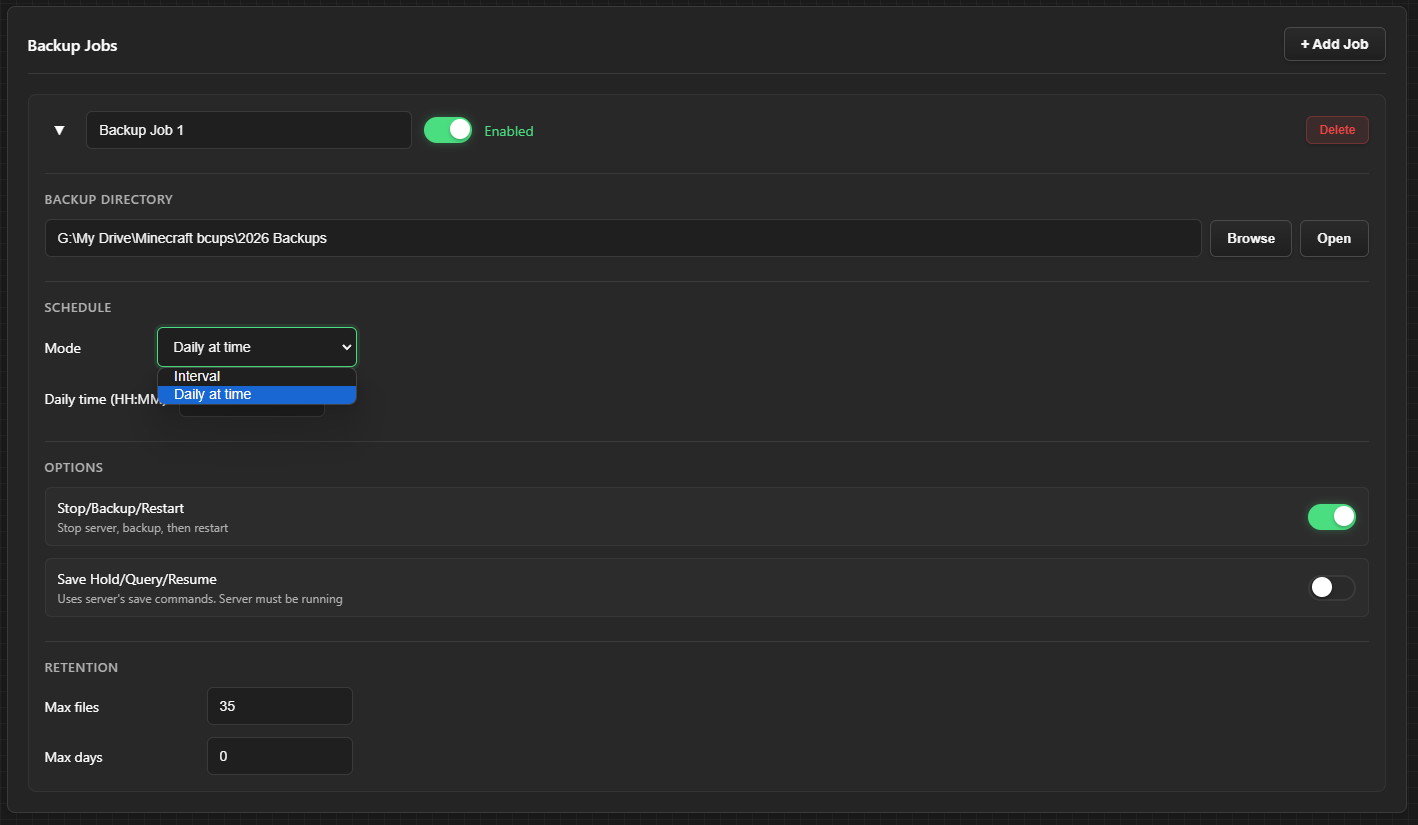Click the 'Uses server's save commands' description text
The height and width of the screenshot is (825, 1418).
(x=199, y=599)
